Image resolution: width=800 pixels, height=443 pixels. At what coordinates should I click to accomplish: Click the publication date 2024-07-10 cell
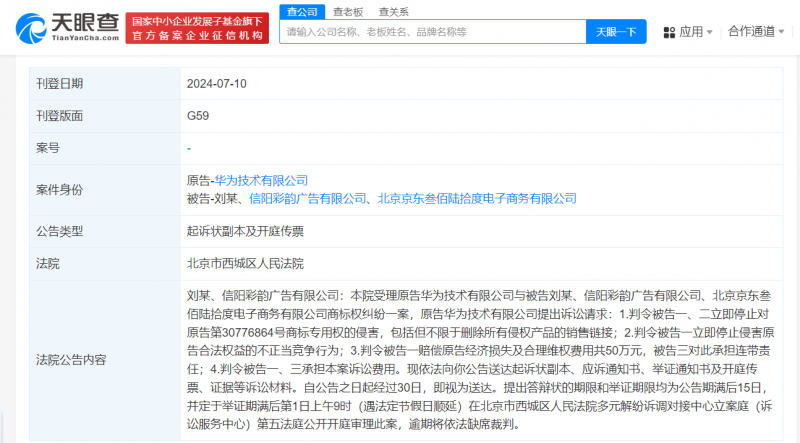tap(217, 84)
